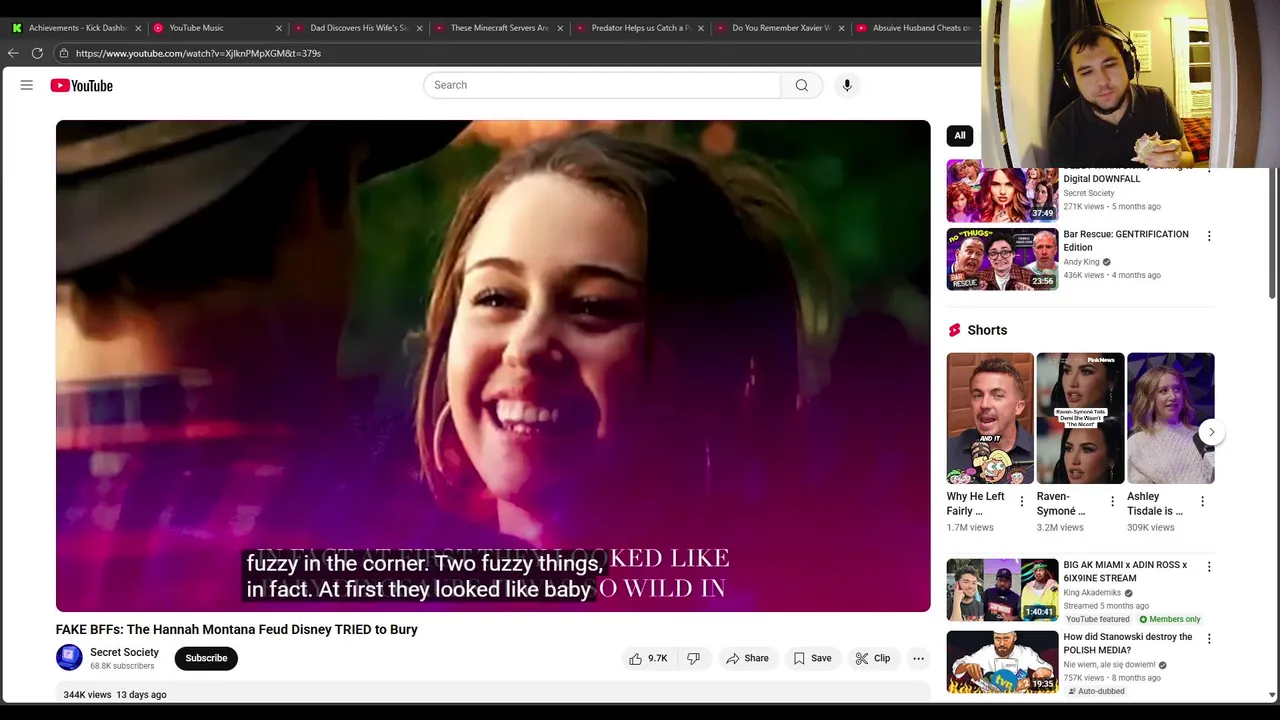1280x720 pixels.
Task: Subscribe to Secret Society channel
Action: 206,658
